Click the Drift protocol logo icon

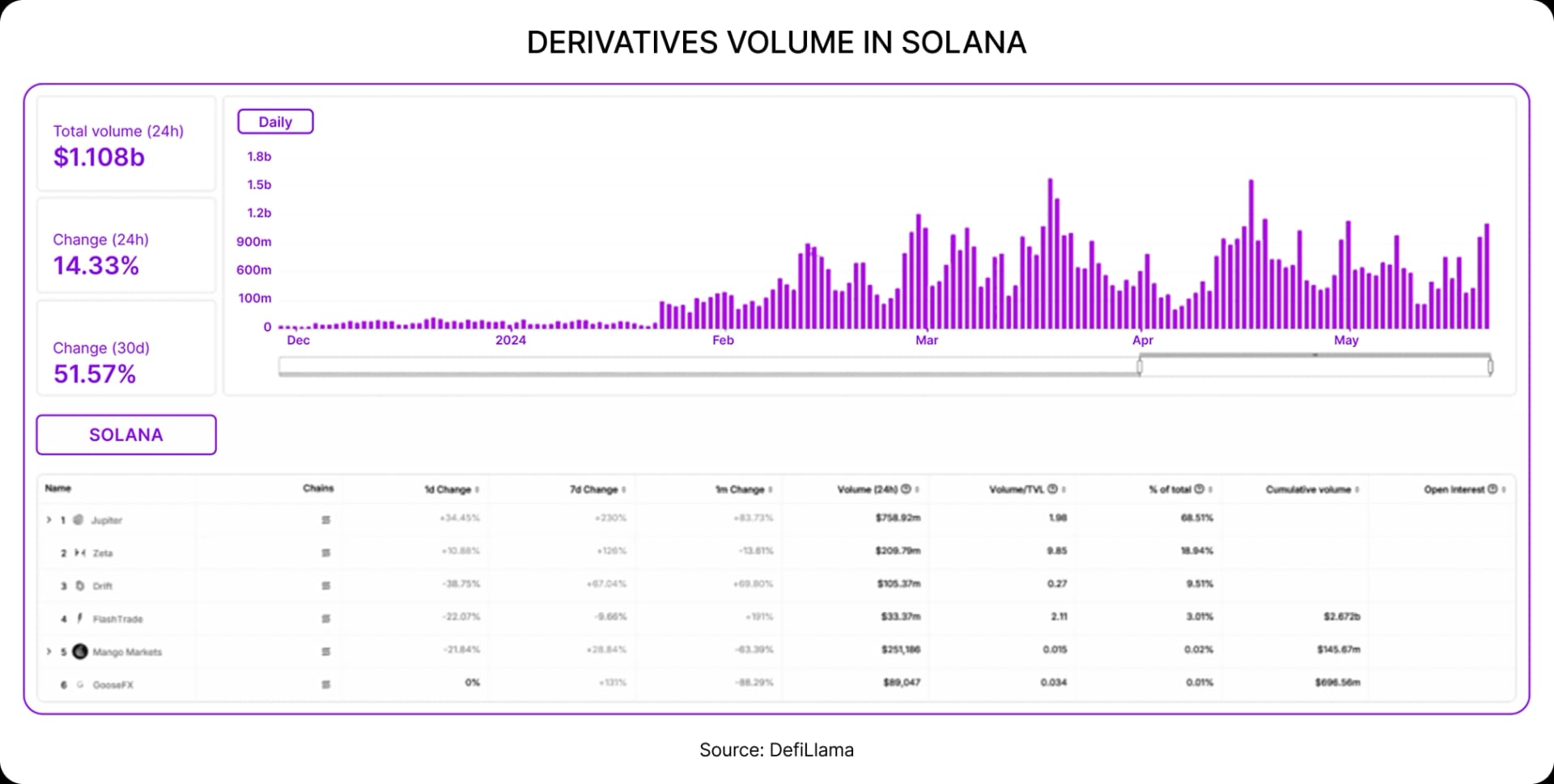click(79, 585)
